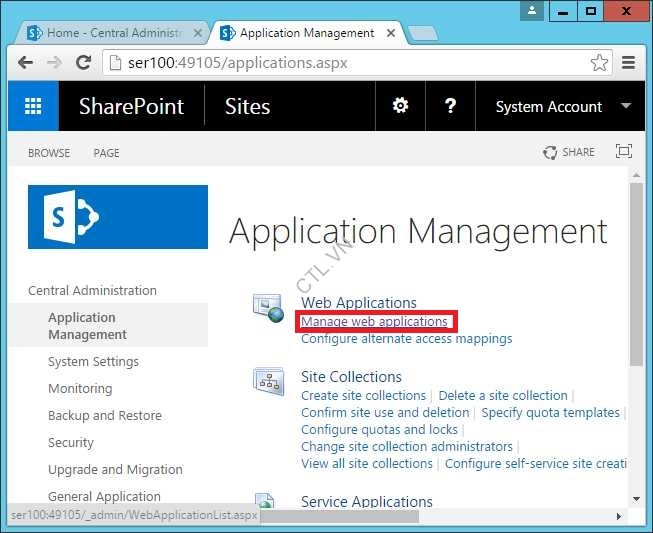The width and height of the screenshot is (653, 533).
Task: Click the browser forward arrow
Action: point(55,63)
